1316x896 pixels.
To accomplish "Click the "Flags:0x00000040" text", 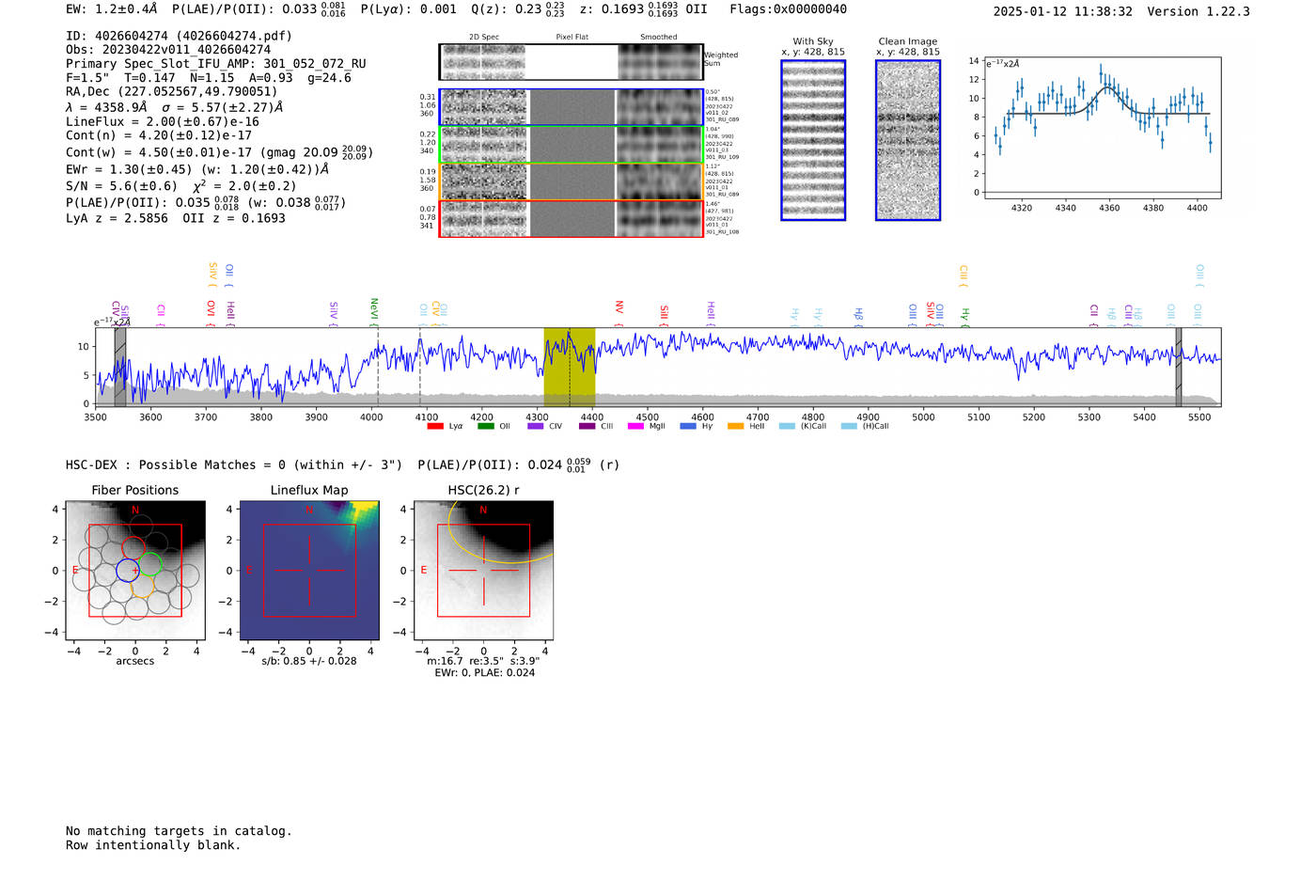I will click(788, 9).
